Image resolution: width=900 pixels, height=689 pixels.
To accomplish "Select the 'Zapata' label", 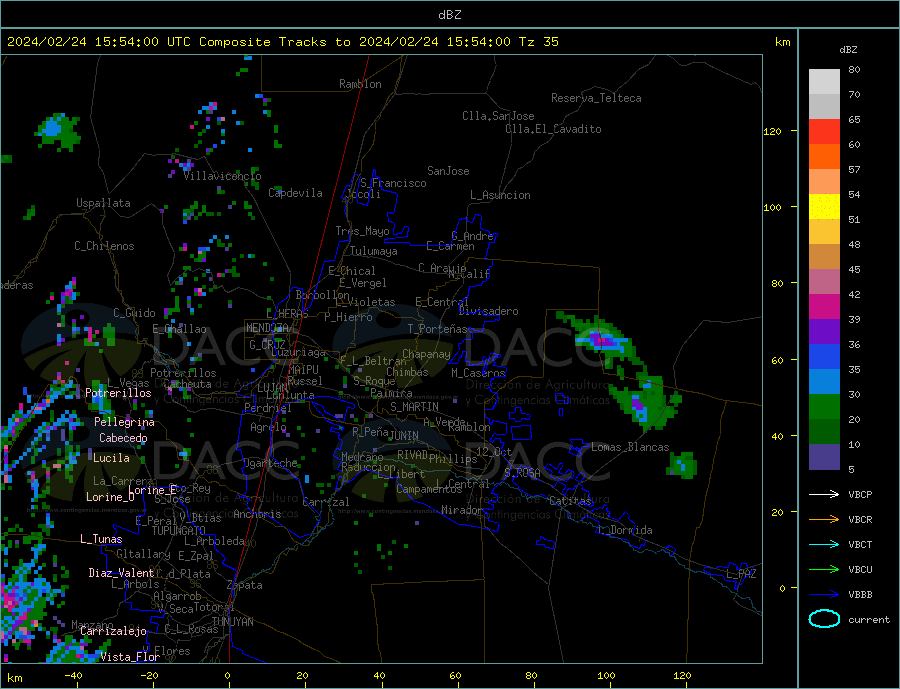I will (x=245, y=585).
